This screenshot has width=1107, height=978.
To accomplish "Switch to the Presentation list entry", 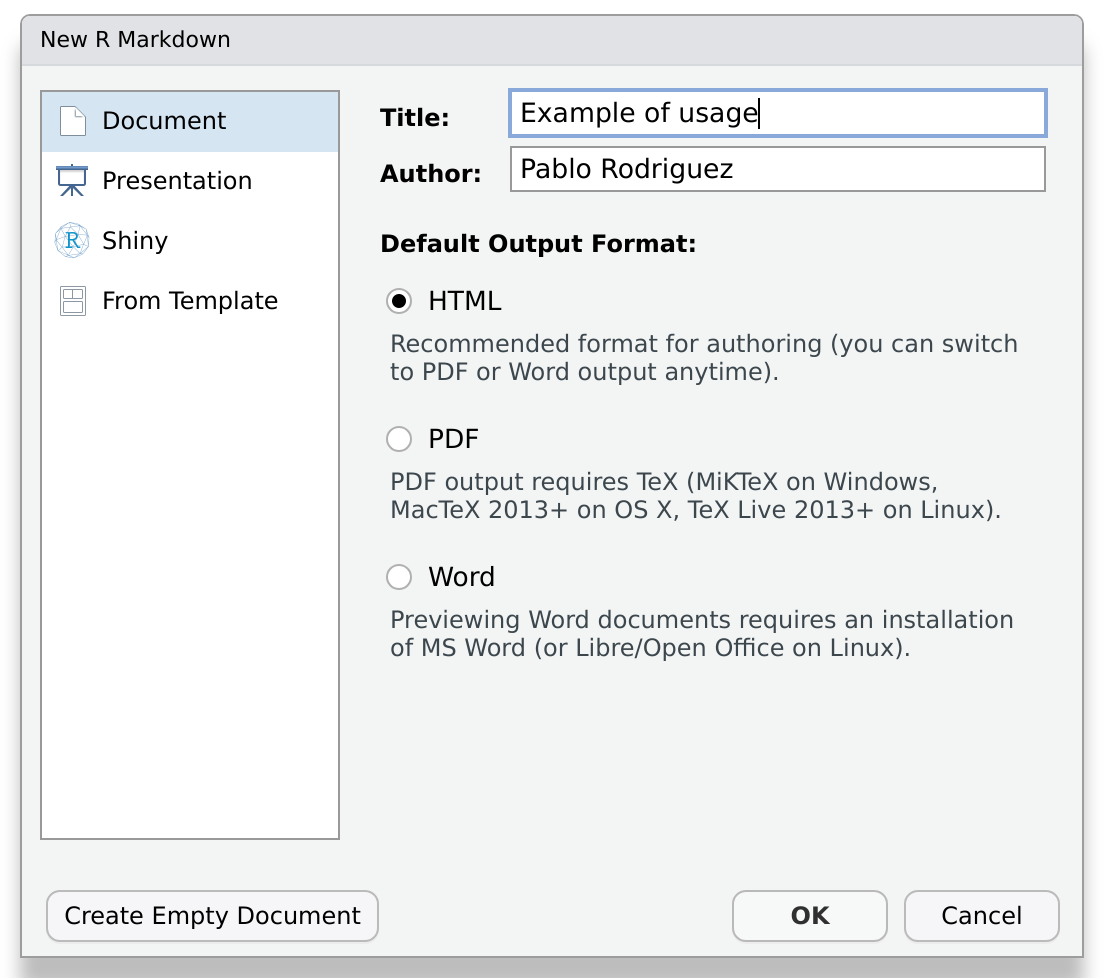I will (177, 181).
